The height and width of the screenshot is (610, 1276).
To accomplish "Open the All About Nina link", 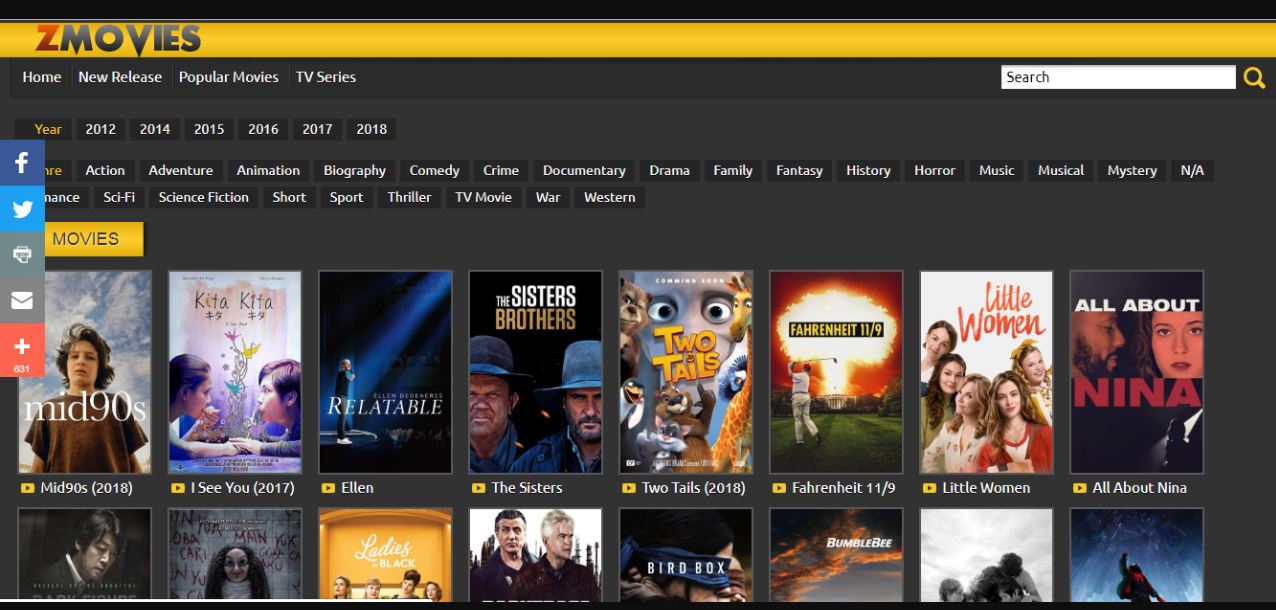I will pyautogui.click(x=1140, y=488).
